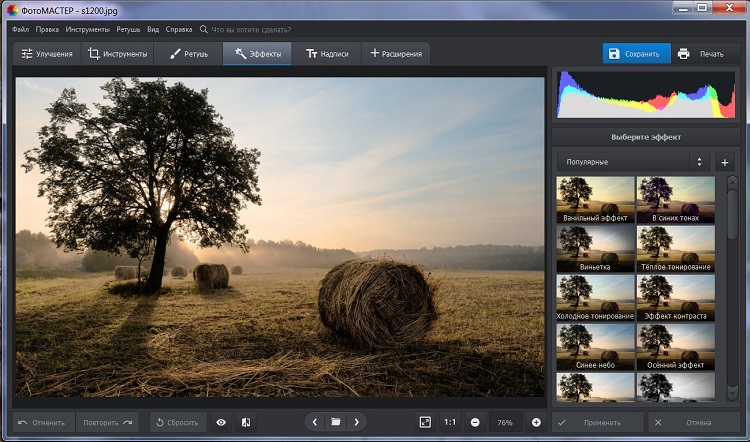Screen dimensions: 750x442
Task: Open the Инструменты menu
Action: click(88, 30)
